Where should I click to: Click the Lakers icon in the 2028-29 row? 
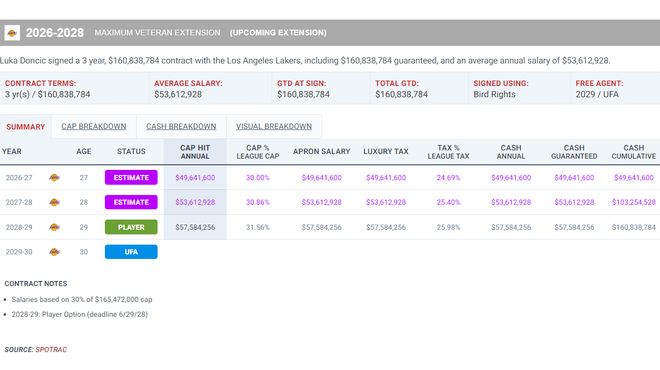[54, 227]
